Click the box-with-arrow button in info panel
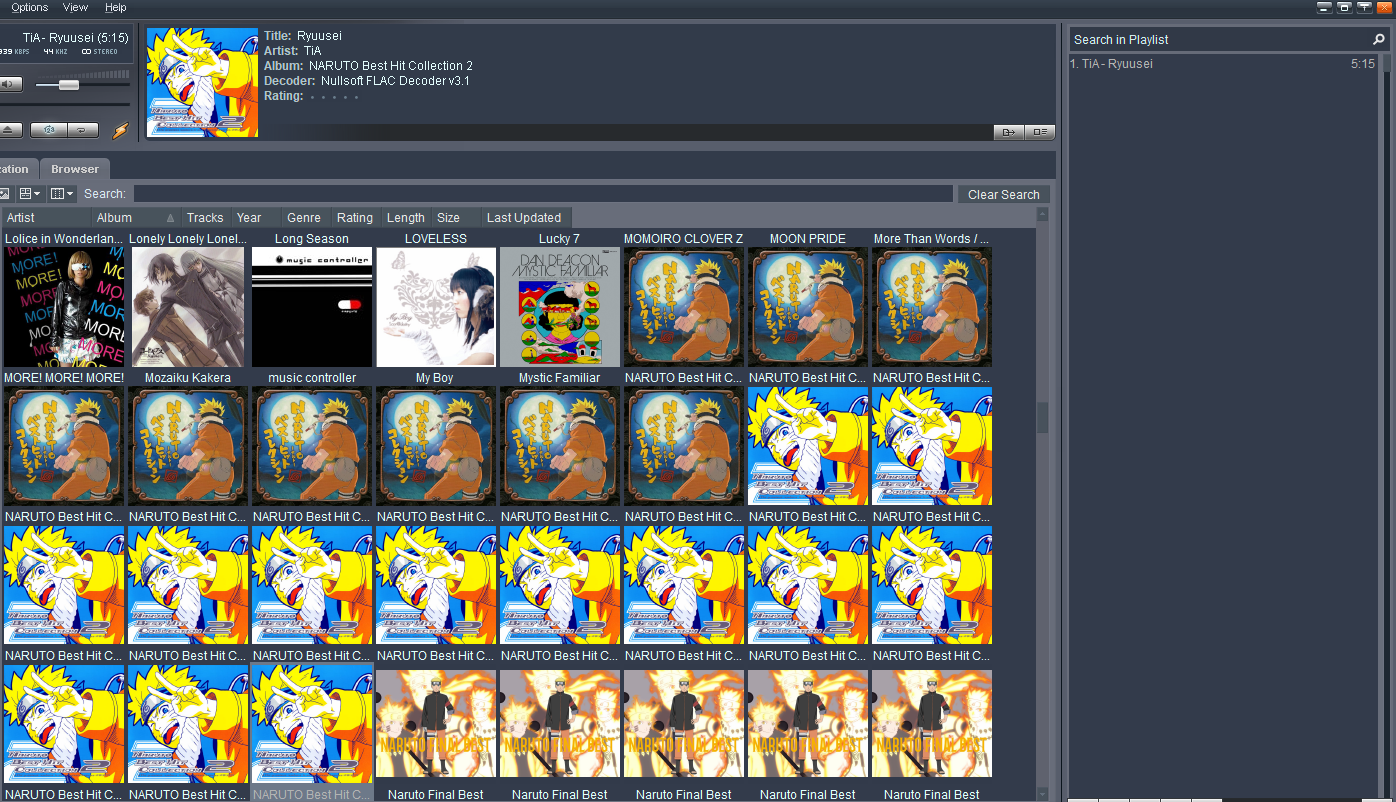The image size is (1396, 802). (1008, 132)
